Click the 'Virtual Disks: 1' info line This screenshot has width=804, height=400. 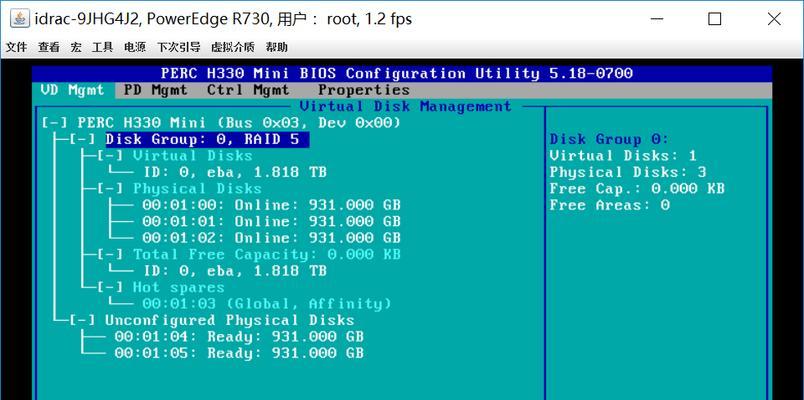click(x=623, y=156)
